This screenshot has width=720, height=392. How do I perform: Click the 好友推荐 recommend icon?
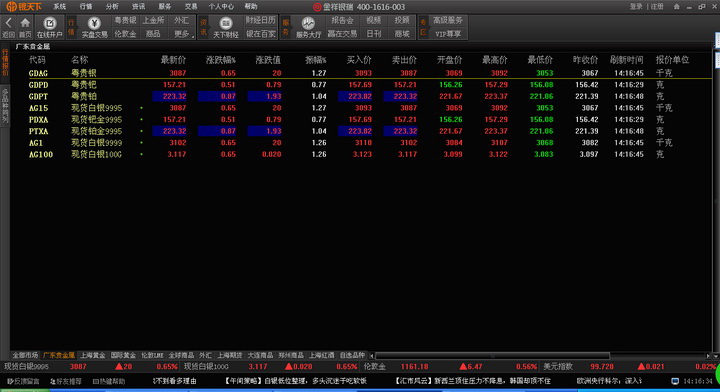click(53, 381)
